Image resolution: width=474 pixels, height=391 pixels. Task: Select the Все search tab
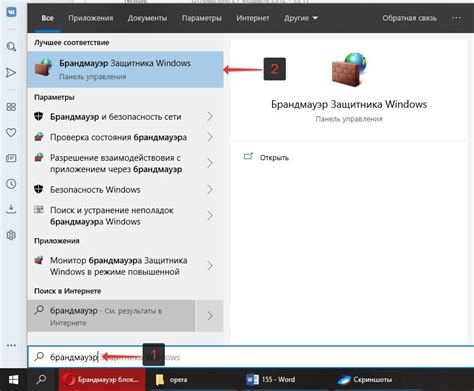click(x=47, y=18)
